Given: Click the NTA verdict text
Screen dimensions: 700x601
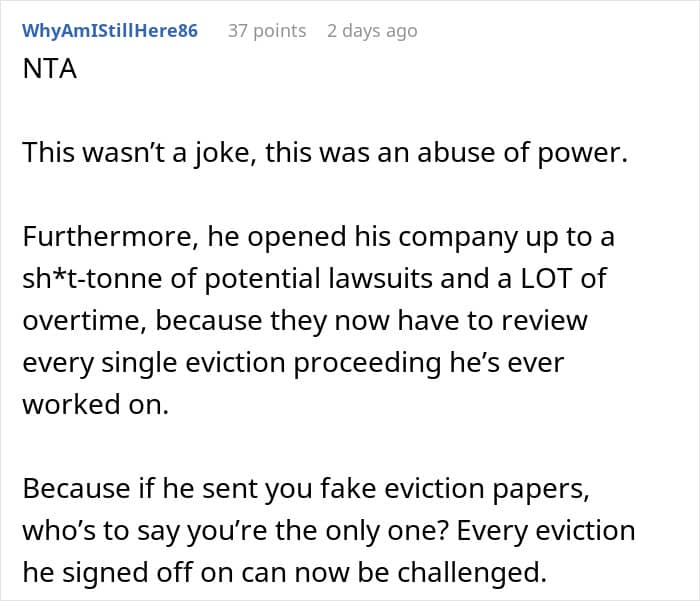Looking at the screenshot, I should click(50, 69).
